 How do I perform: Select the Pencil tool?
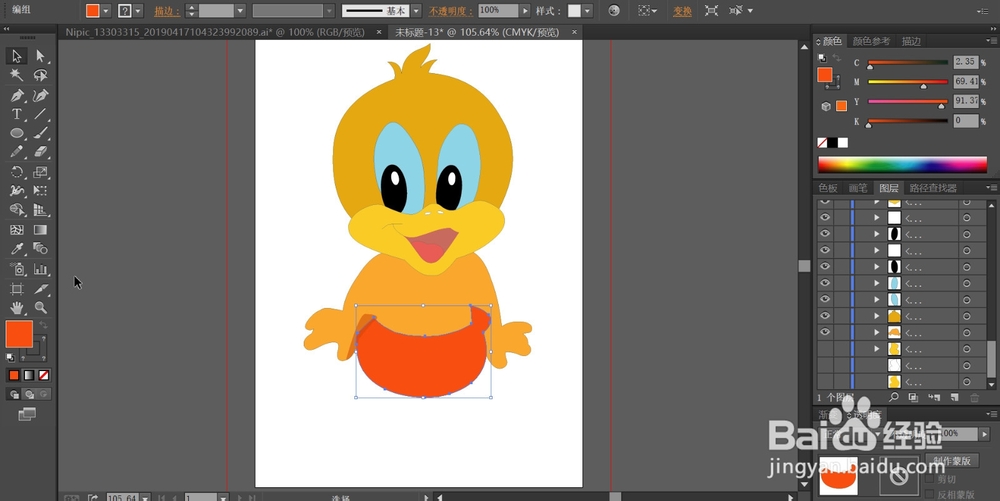(17, 152)
